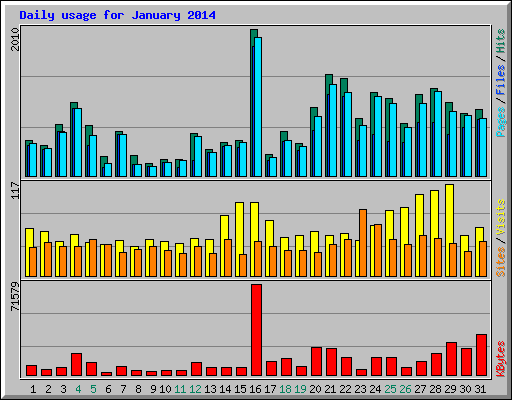The width and height of the screenshot is (512, 400).
Task: Click the green weekend day label 11
Action: 180,389
